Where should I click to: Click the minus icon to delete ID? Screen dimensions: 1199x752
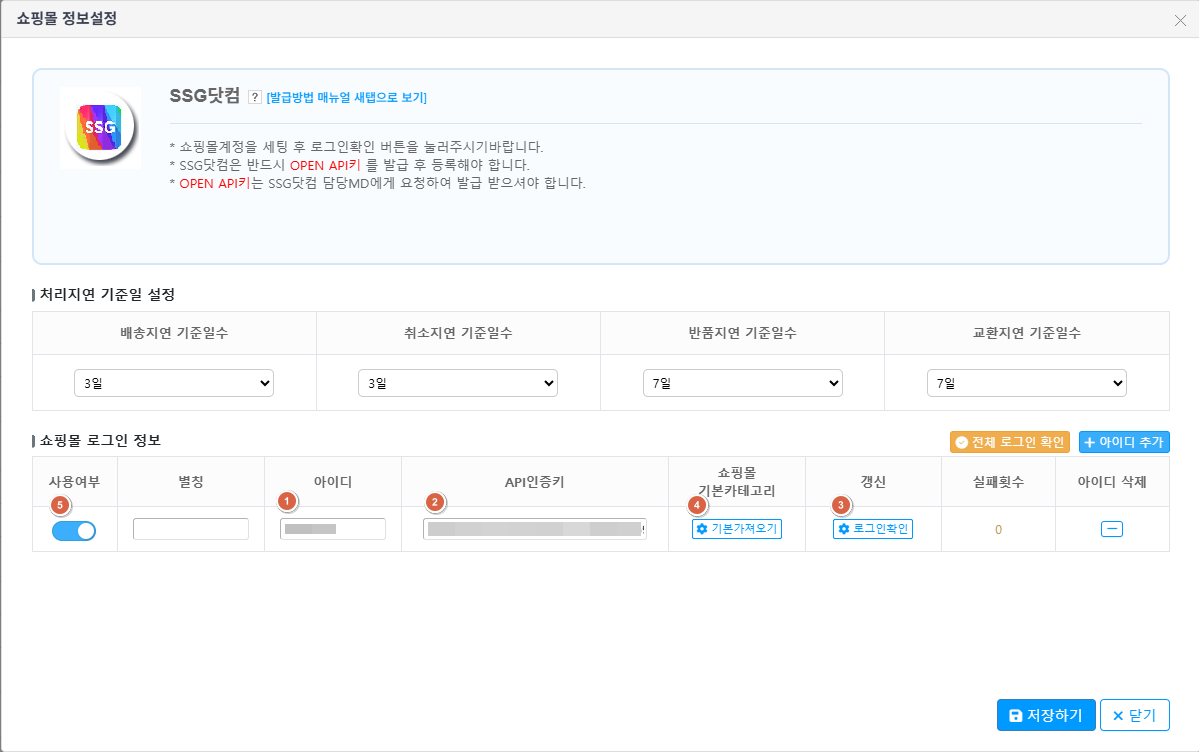tap(1112, 529)
